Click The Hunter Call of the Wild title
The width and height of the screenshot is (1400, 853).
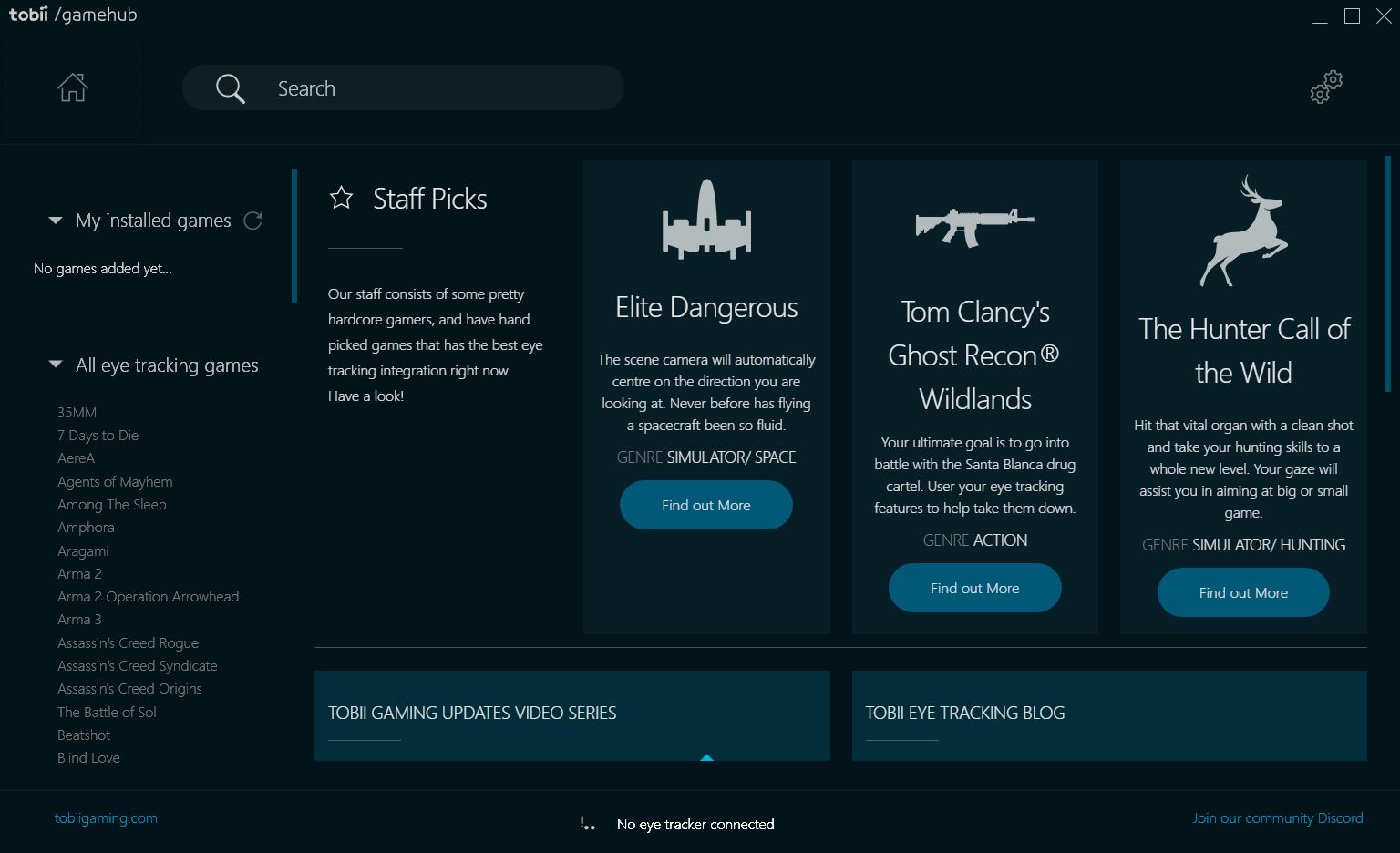click(1243, 351)
